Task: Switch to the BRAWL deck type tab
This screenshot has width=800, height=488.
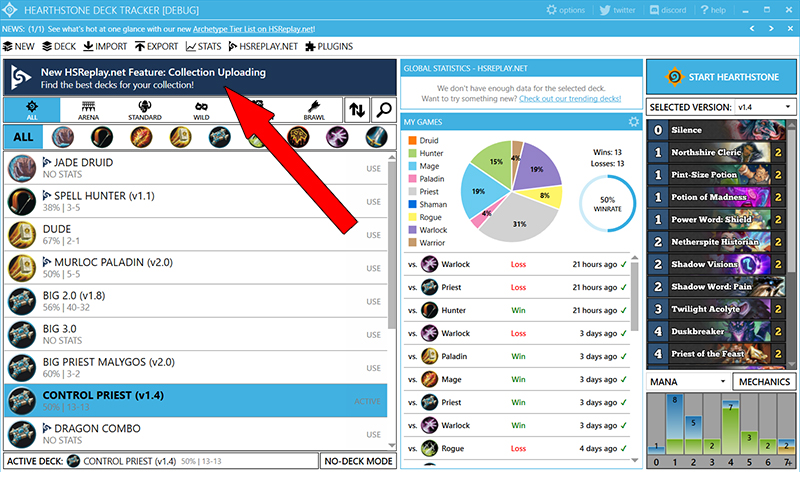Action: coord(314,110)
